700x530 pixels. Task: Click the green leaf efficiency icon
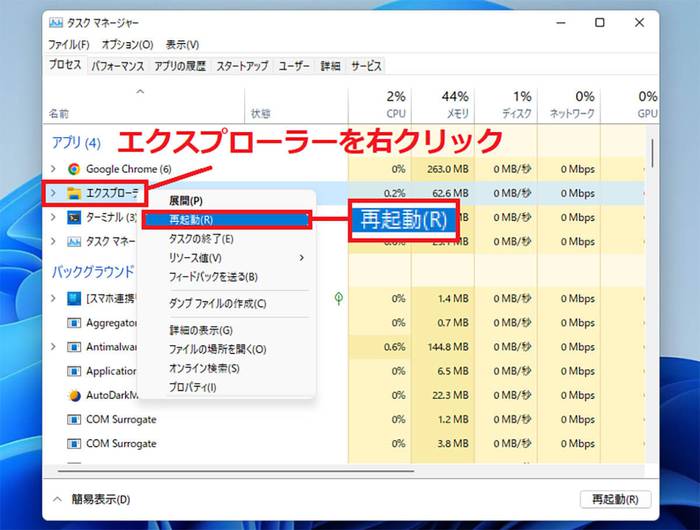(339, 298)
